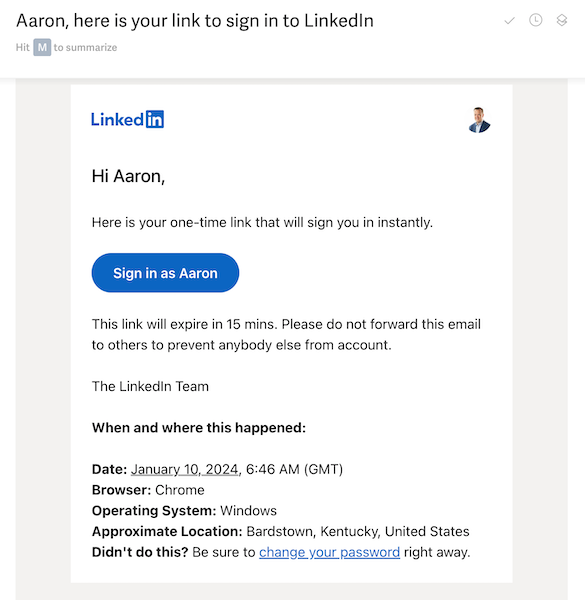Viewport: 585px width, 600px height.
Task: Open Aaron's profile photo avatar
Action: 479,120
